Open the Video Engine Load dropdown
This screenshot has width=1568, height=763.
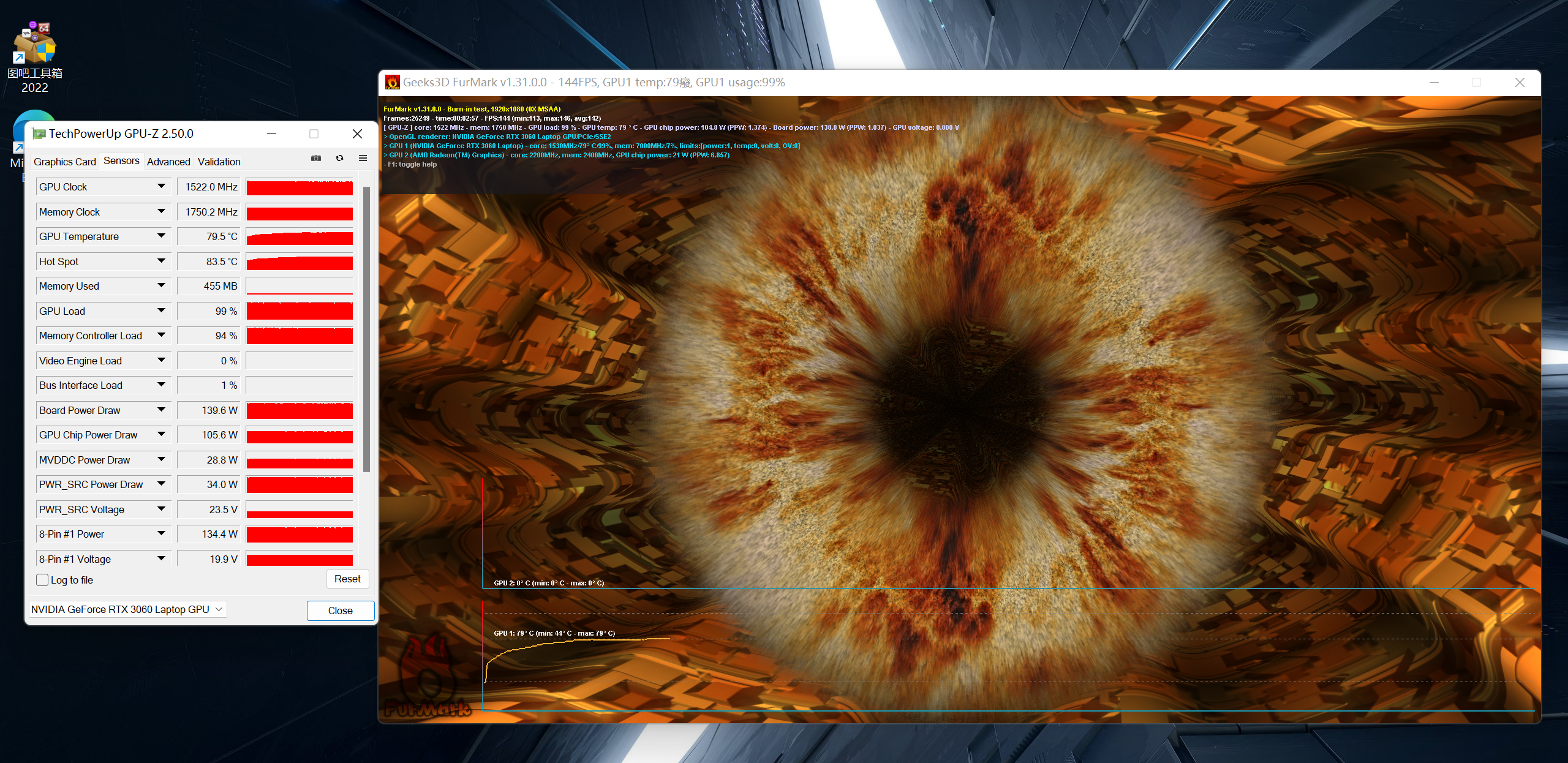(161, 360)
